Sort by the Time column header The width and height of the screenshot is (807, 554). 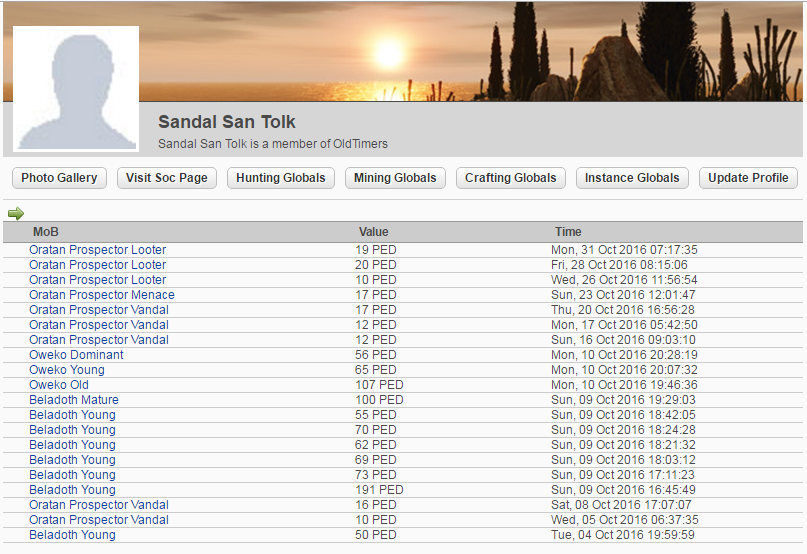coord(568,232)
